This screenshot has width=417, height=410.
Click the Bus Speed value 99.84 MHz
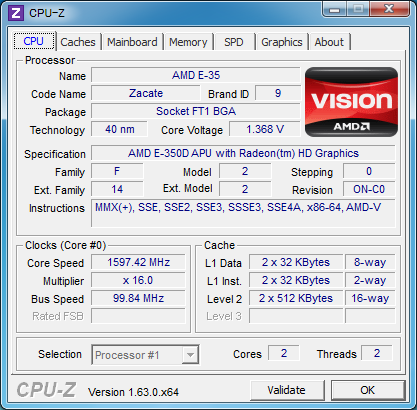click(138, 298)
